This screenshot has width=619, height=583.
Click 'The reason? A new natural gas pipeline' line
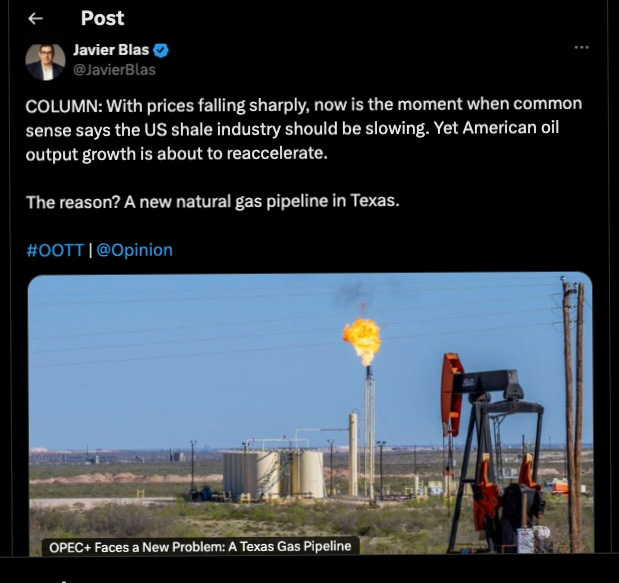[x=213, y=202]
